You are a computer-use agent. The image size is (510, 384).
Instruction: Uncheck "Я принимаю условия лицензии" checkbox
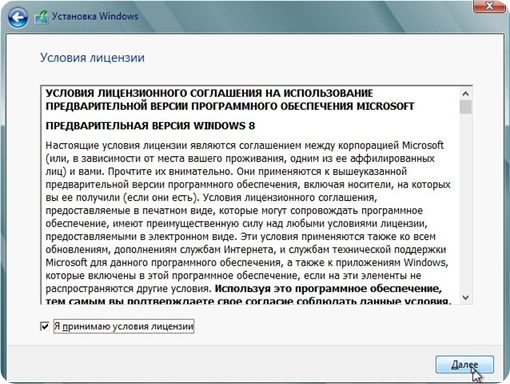pos(44,326)
